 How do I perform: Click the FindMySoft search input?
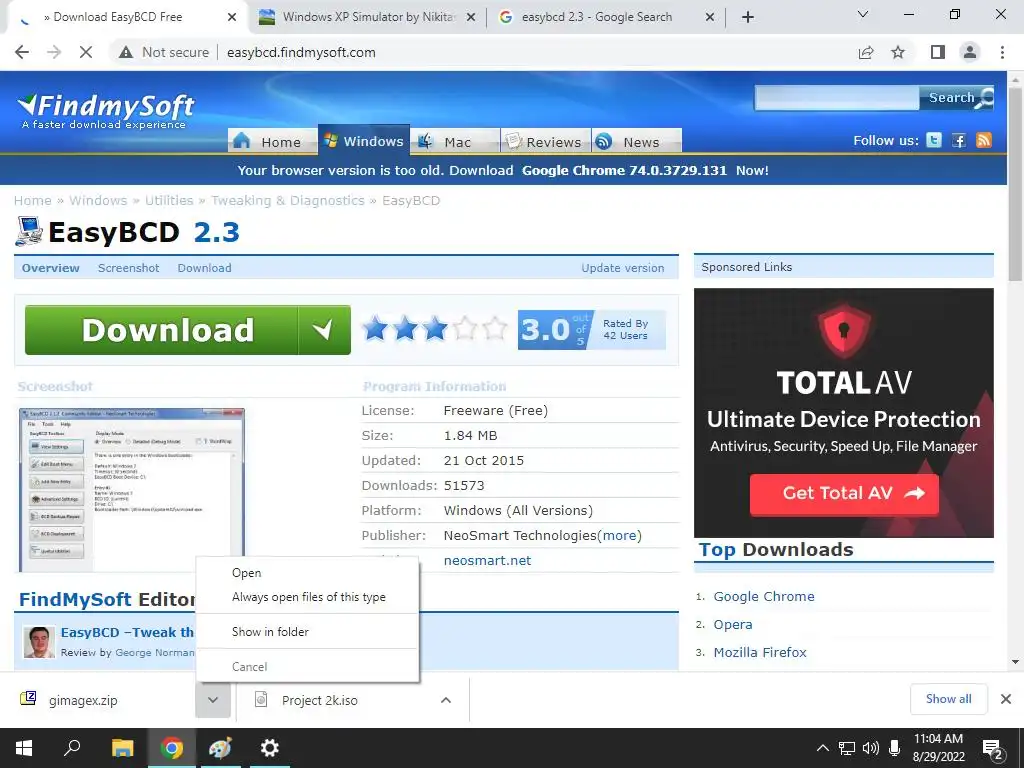[837, 98]
